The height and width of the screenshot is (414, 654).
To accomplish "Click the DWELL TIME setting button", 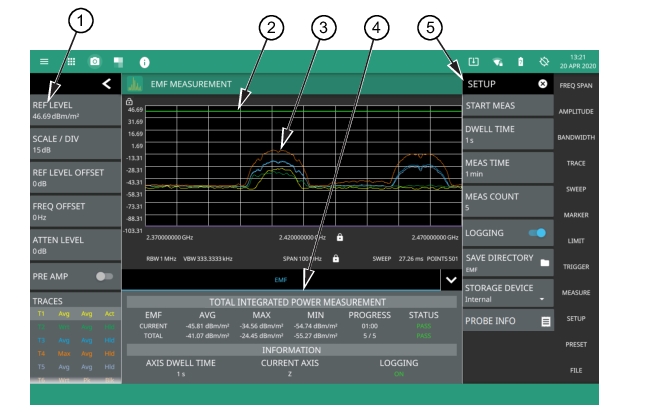I will pos(507,135).
